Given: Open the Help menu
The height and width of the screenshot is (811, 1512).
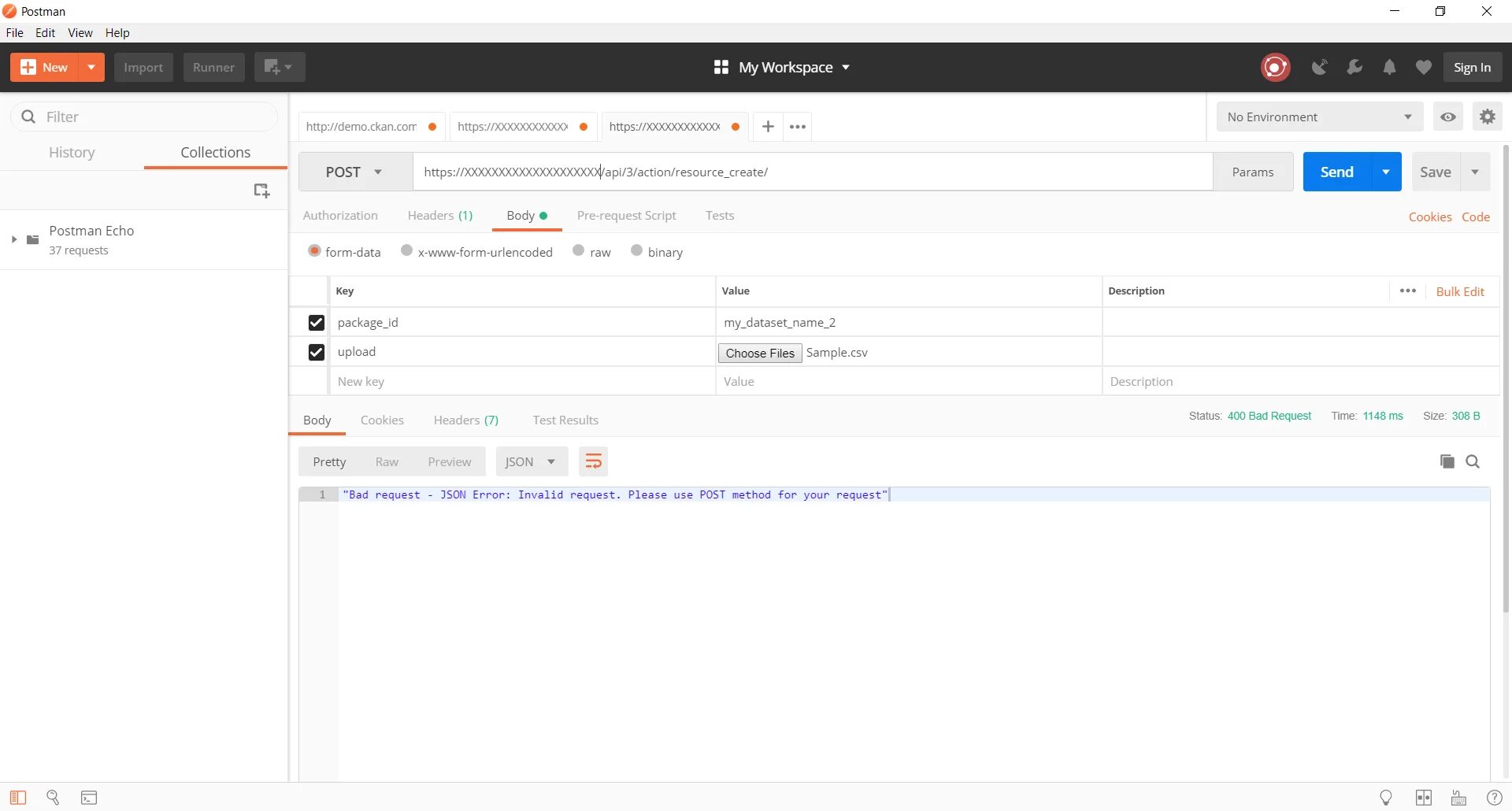Looking at the screenshot, I should point(117,33).
